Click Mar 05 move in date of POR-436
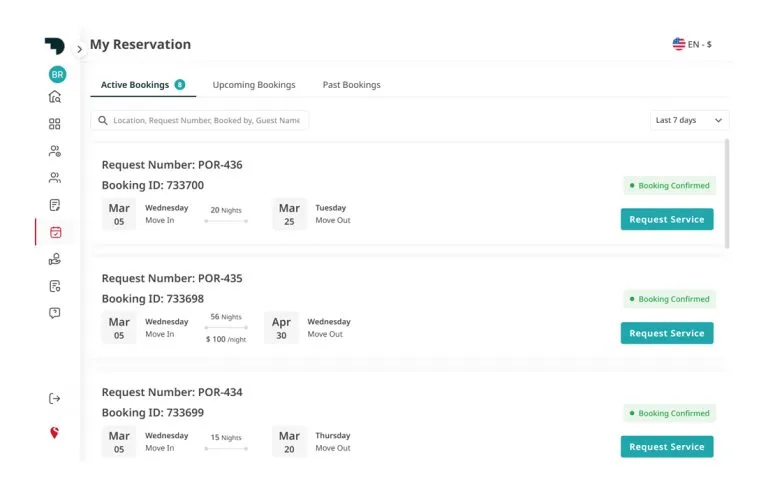 [119, 214]
